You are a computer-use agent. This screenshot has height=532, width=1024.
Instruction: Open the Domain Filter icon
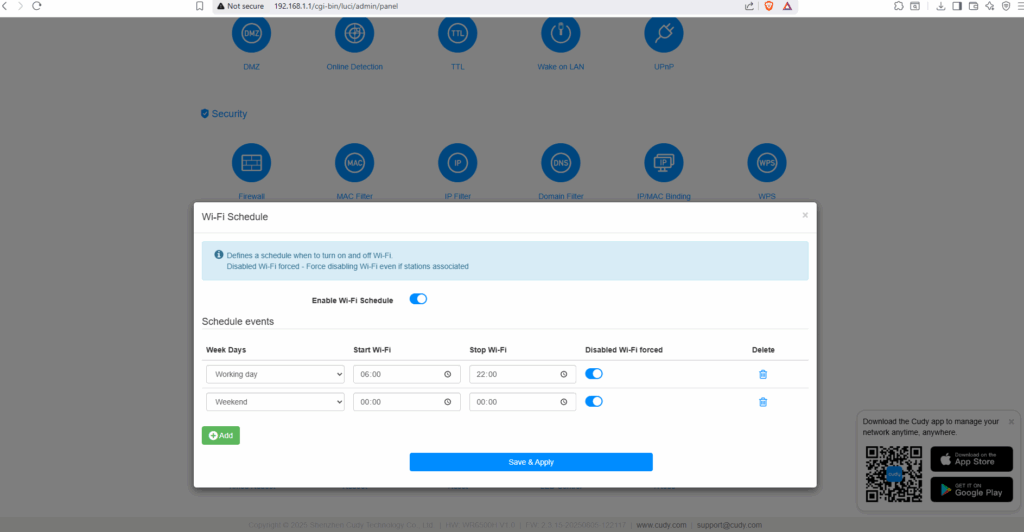pos(561,163)
